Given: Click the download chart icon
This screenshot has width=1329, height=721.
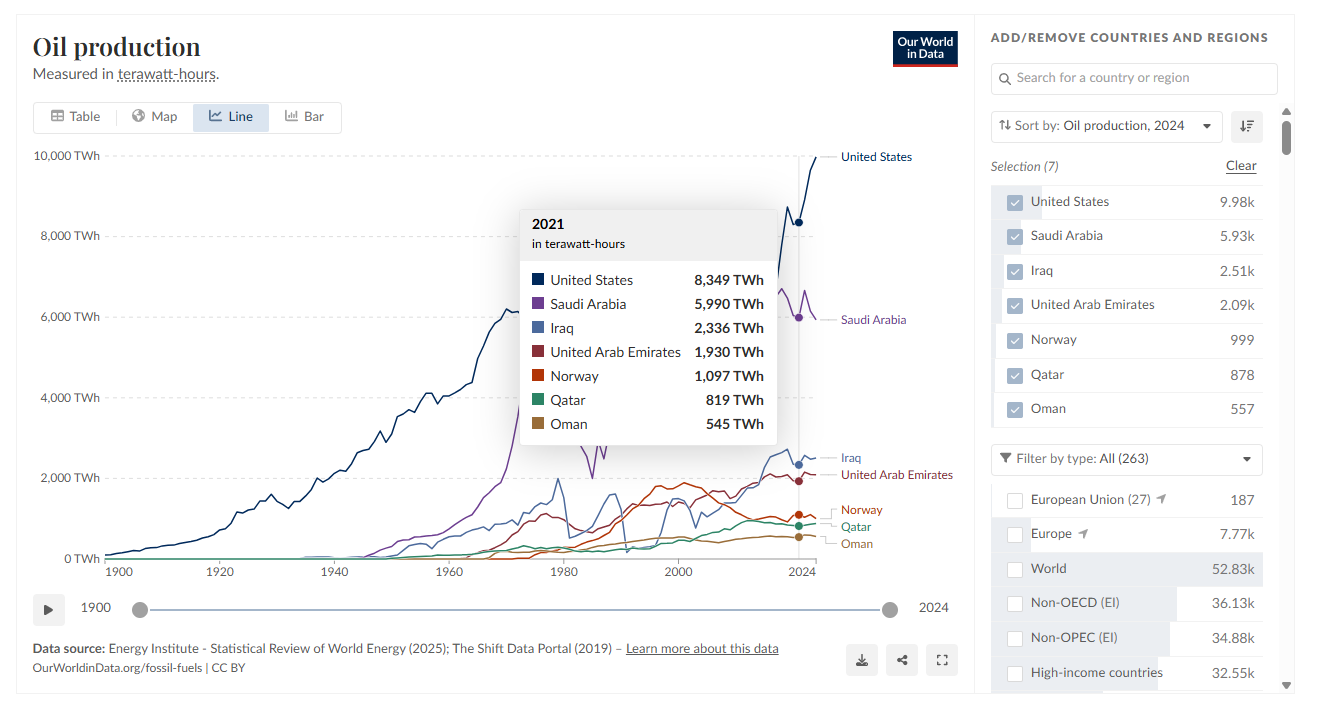Looking at the screenshot, I should tap(862, 660).
